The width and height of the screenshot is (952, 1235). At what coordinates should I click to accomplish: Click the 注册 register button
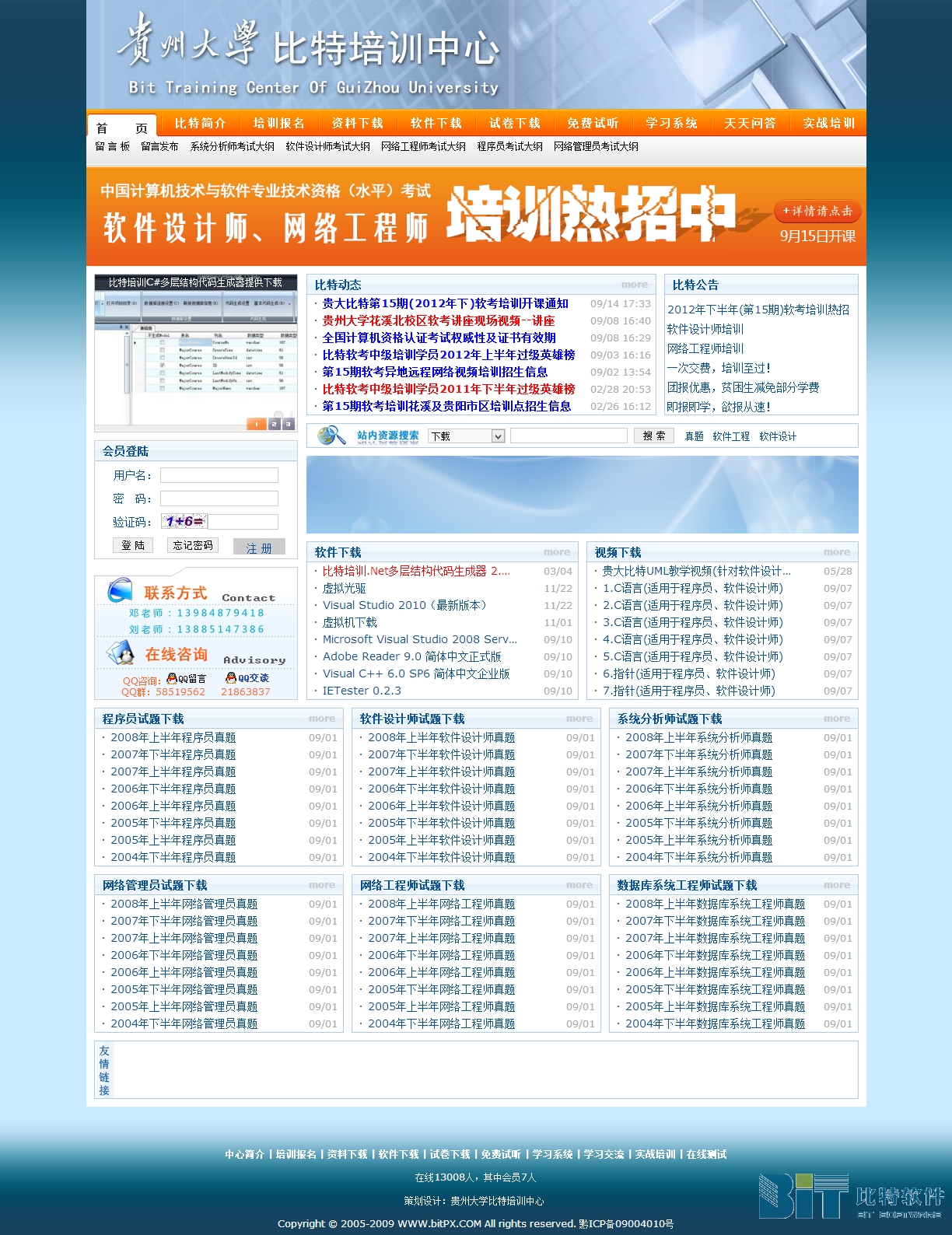(x=259, y=547)
